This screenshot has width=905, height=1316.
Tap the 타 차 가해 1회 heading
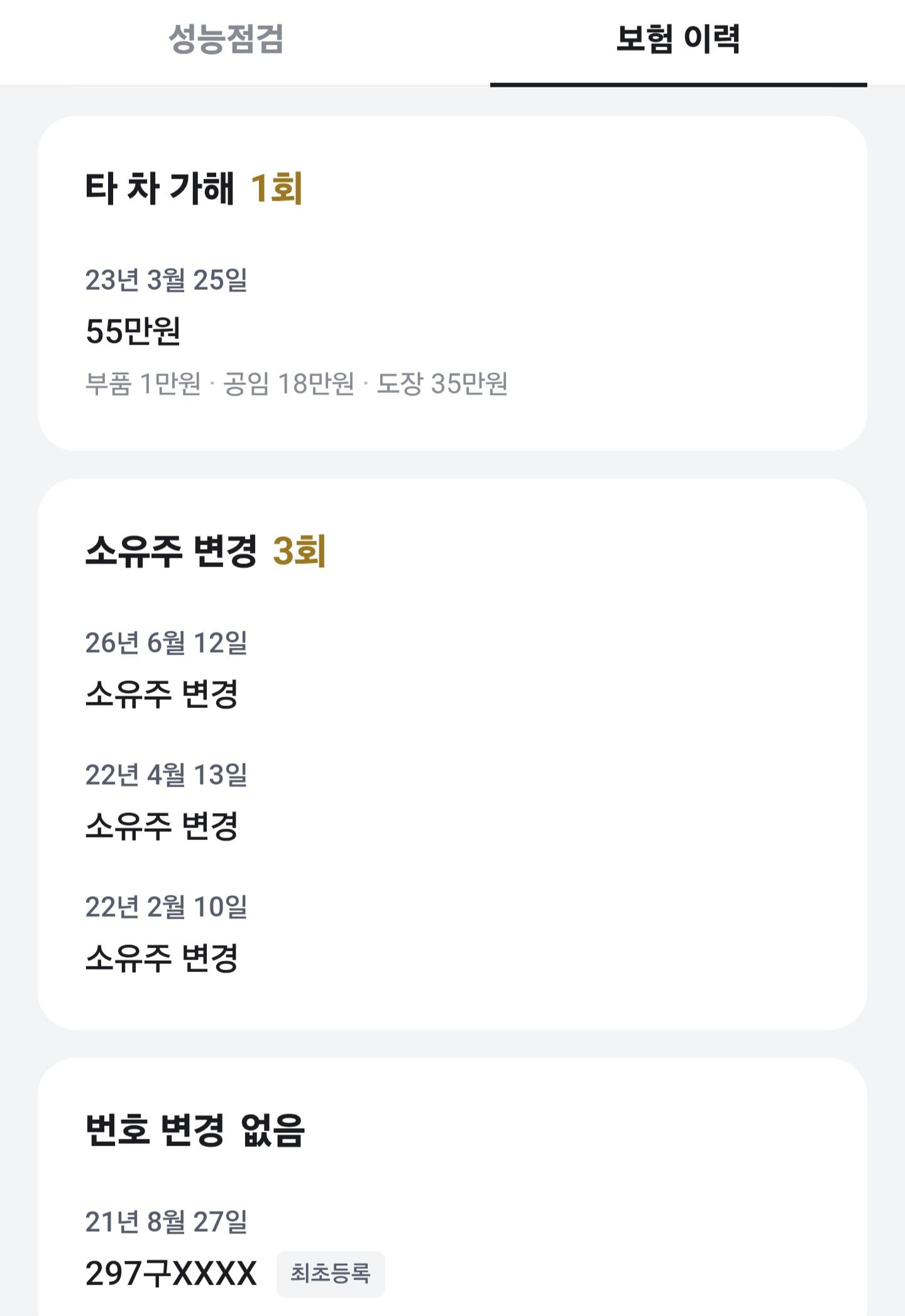point(194,188)
